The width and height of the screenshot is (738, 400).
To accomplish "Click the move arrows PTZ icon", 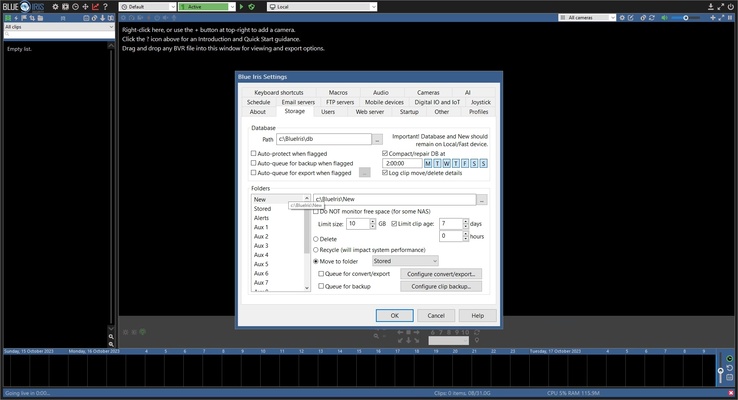I will point(85,7).
